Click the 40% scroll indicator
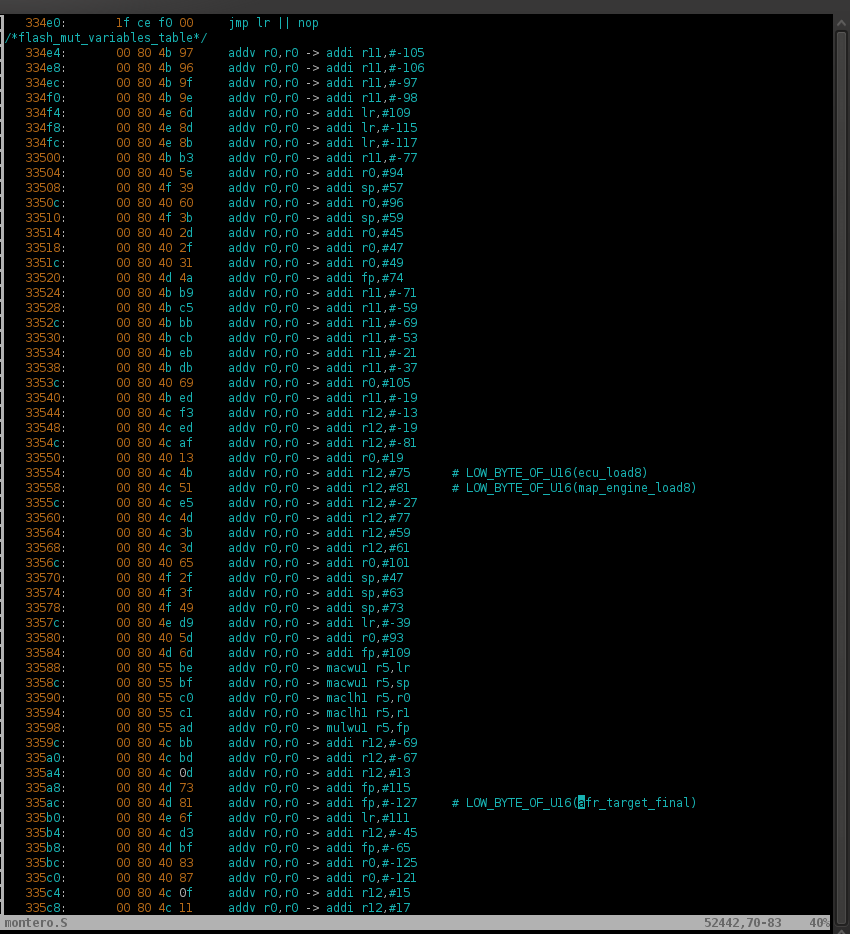The image size is (850, 934). pos(820,923)
